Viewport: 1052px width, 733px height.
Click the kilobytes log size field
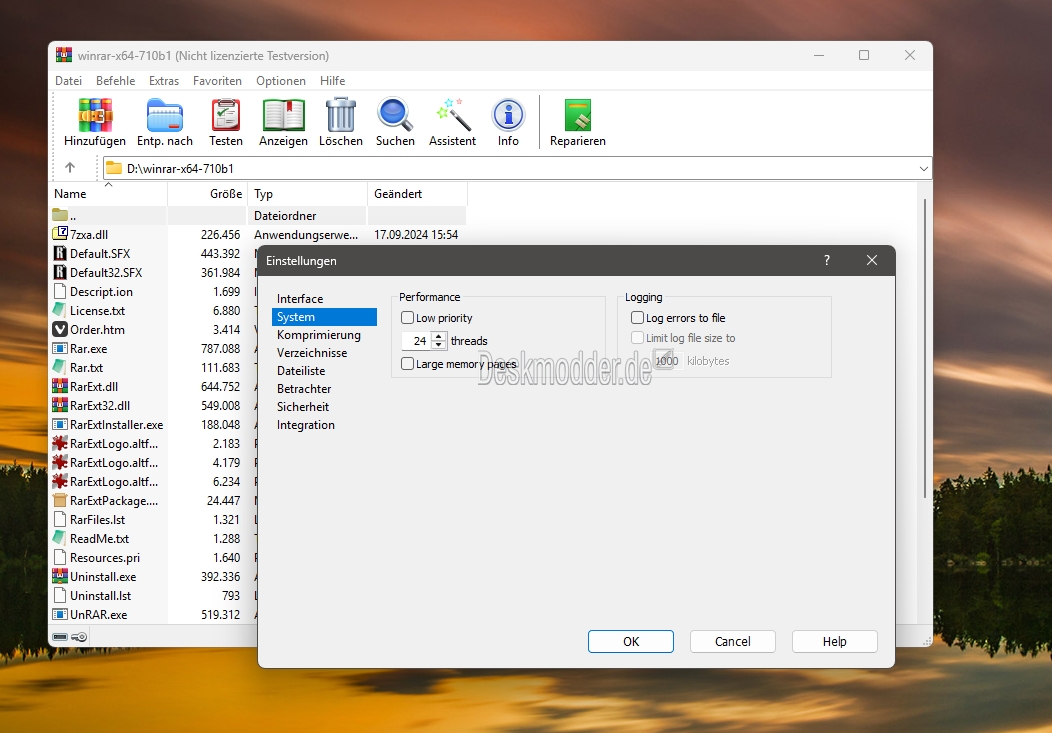(668, 361)
